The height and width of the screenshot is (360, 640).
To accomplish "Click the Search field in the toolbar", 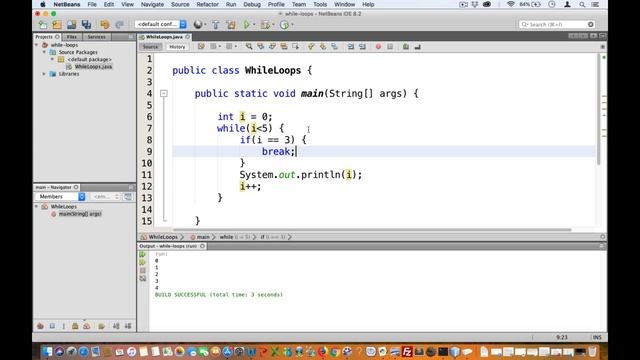I will 557,24.
